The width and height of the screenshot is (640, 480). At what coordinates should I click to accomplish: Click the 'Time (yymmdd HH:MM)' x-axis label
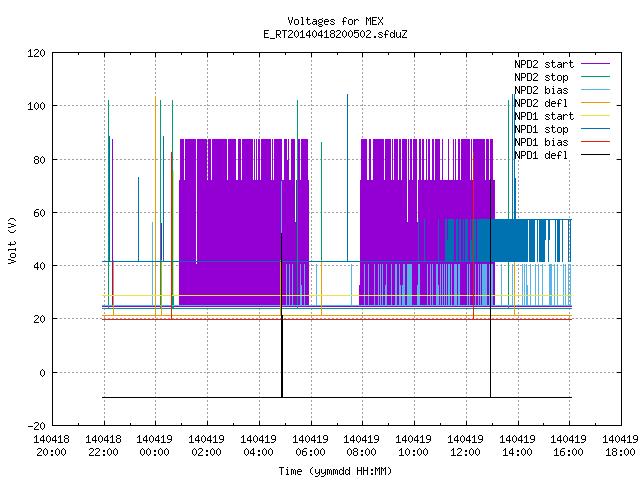pyautogui.click(x=335, y=471)
